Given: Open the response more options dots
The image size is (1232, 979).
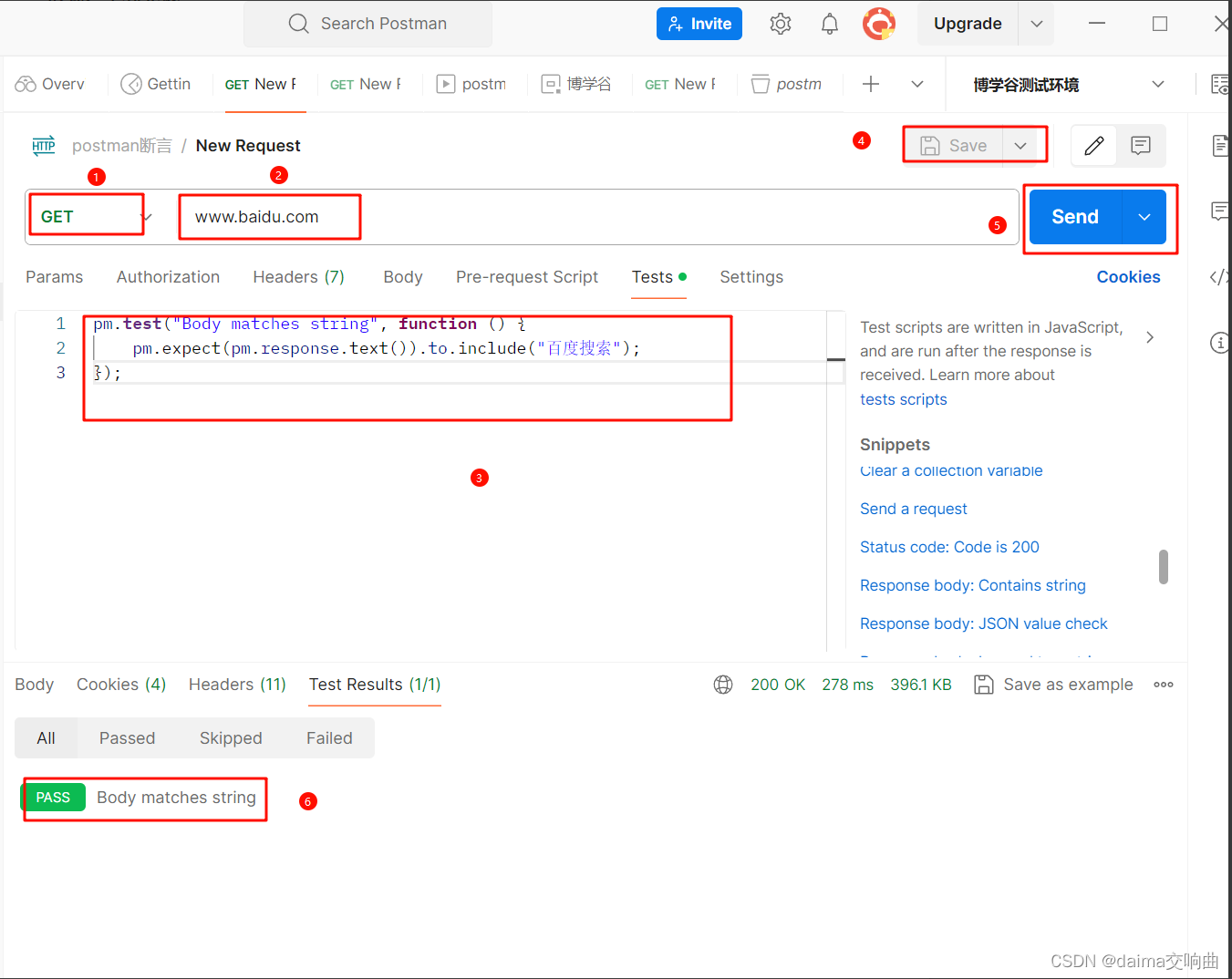Looking at the screenshot, I should [1164, 685].
